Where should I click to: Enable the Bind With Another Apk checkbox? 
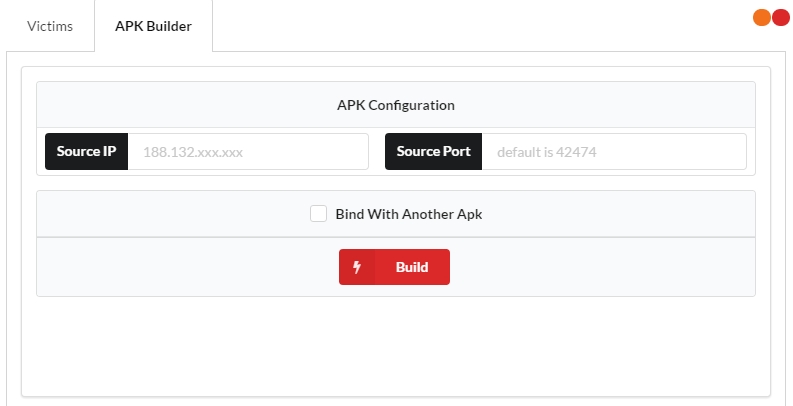point(318,213)
